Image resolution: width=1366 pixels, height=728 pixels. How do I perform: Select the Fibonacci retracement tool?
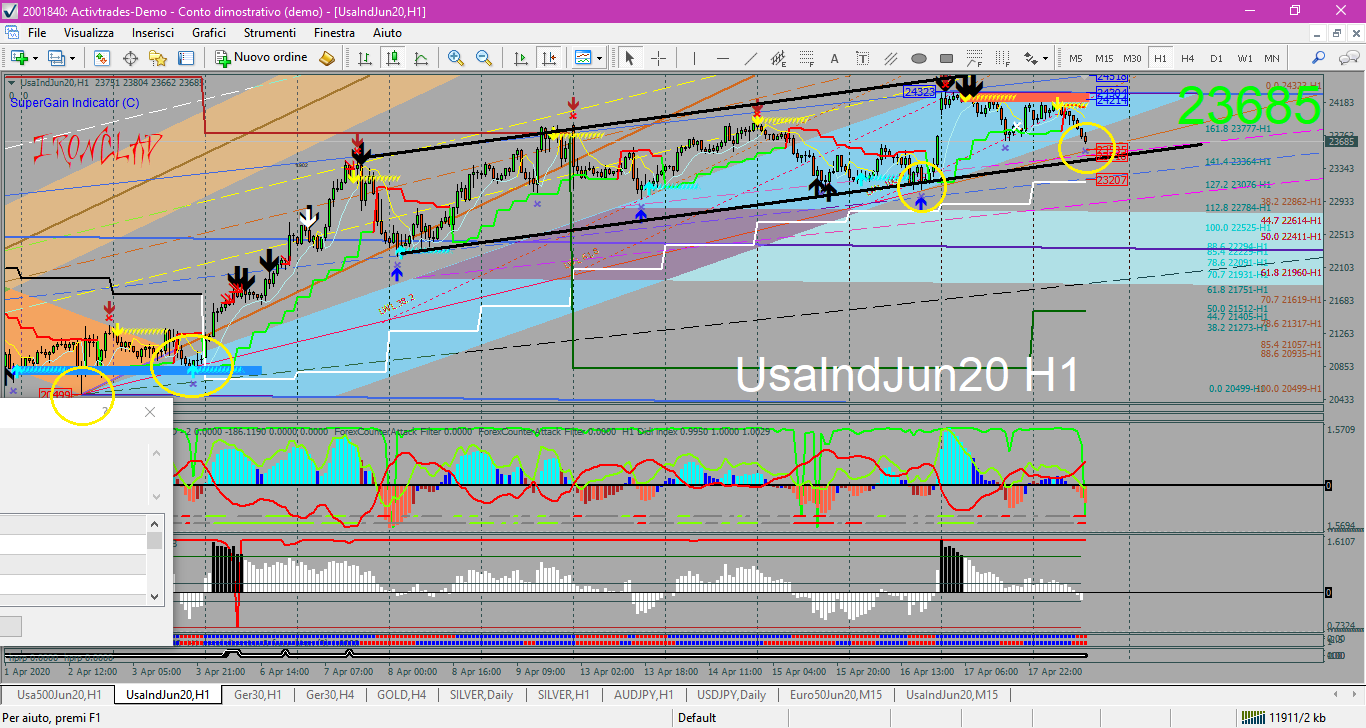(807, 58)
